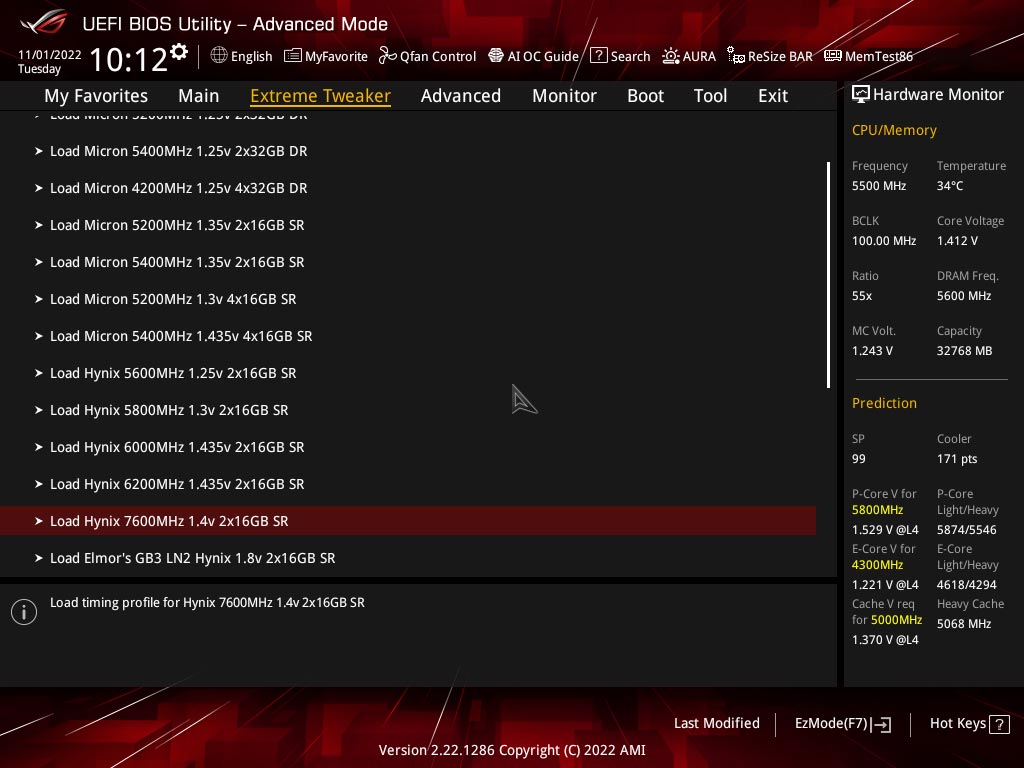Expand arrow for Hynix 5600MHz 1.25v 2x16GB SR
The height and width of the screenshot is (768, 1024).
pos(39,373)
